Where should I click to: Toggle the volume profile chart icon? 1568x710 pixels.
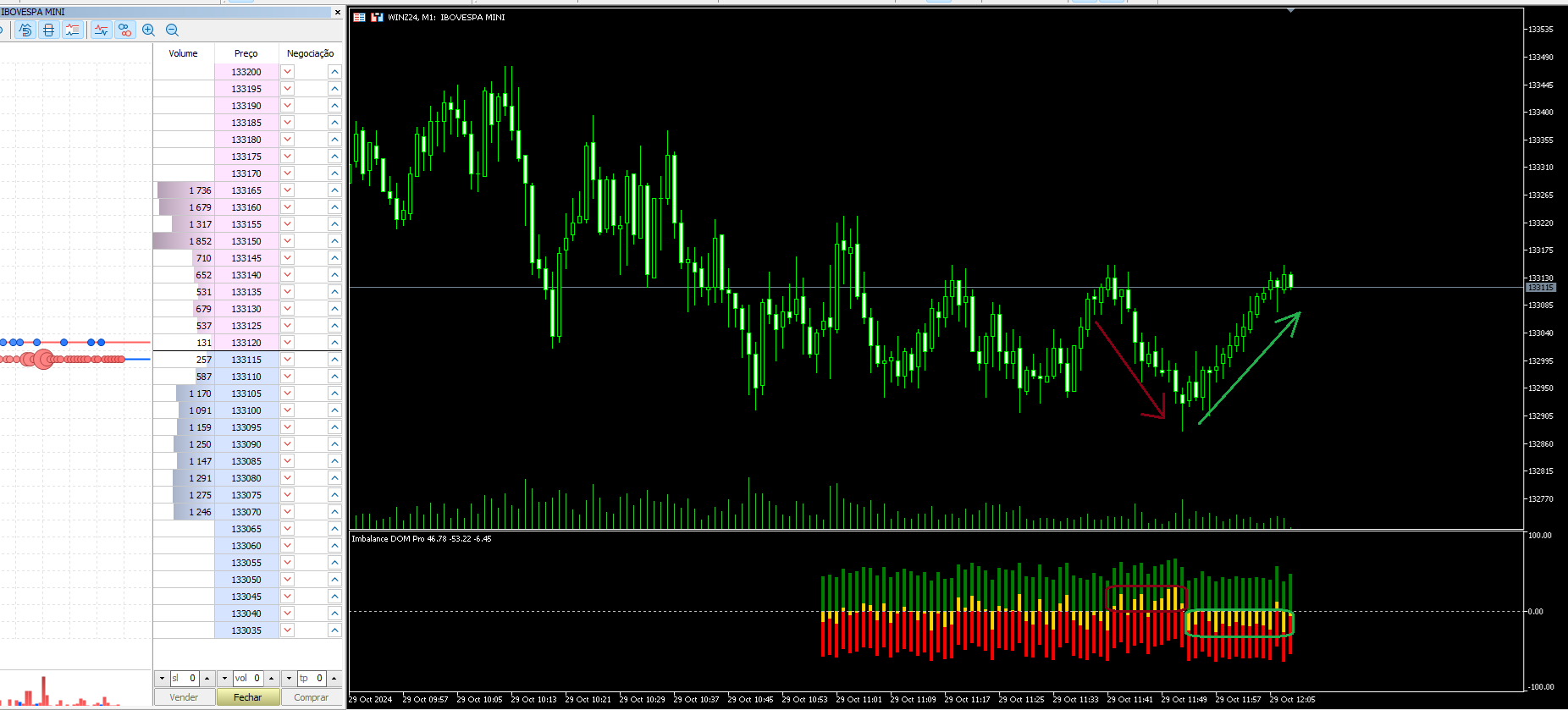click(x=73, y=30)
